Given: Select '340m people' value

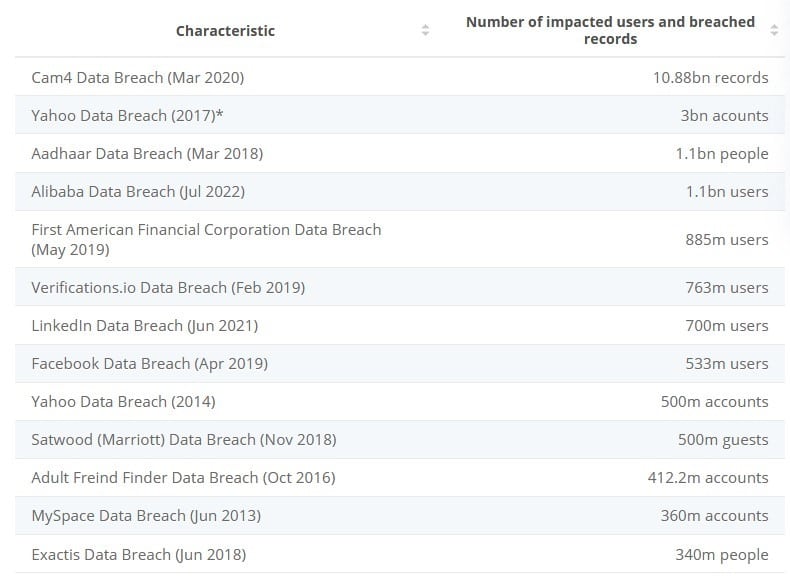Looking at the screenshot, I should [x=722, y=555].
